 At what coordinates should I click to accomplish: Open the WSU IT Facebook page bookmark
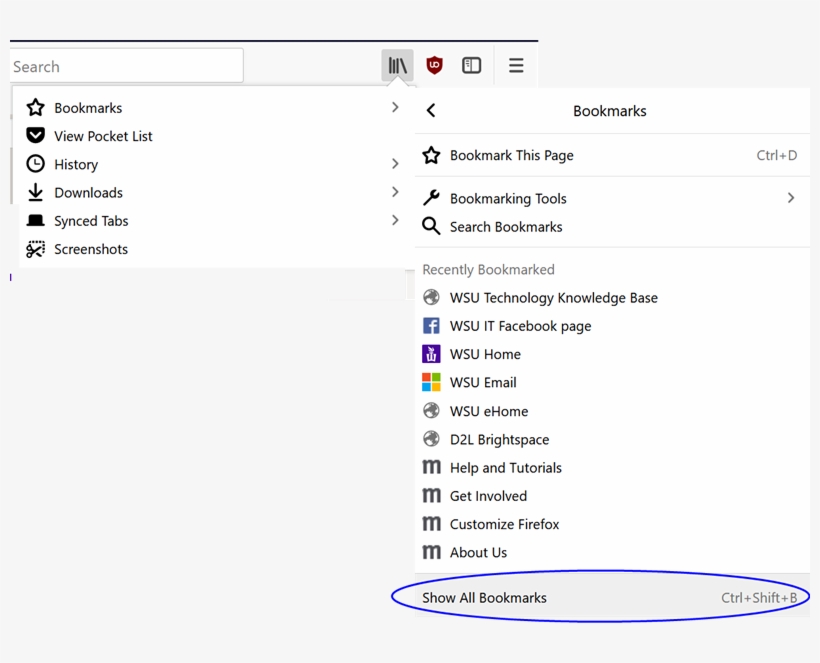[x=520, y=326]
